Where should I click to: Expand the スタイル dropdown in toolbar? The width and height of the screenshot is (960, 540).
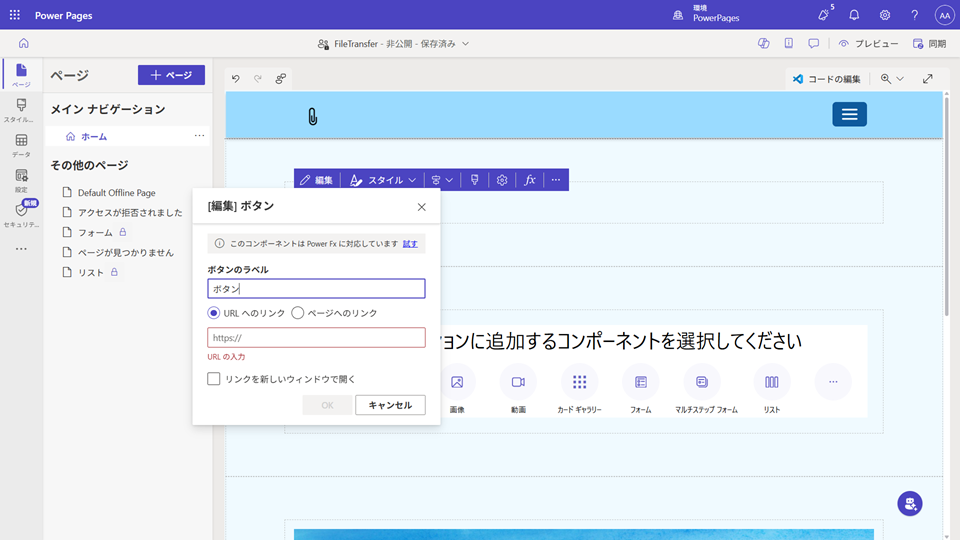tap(383, 180)
